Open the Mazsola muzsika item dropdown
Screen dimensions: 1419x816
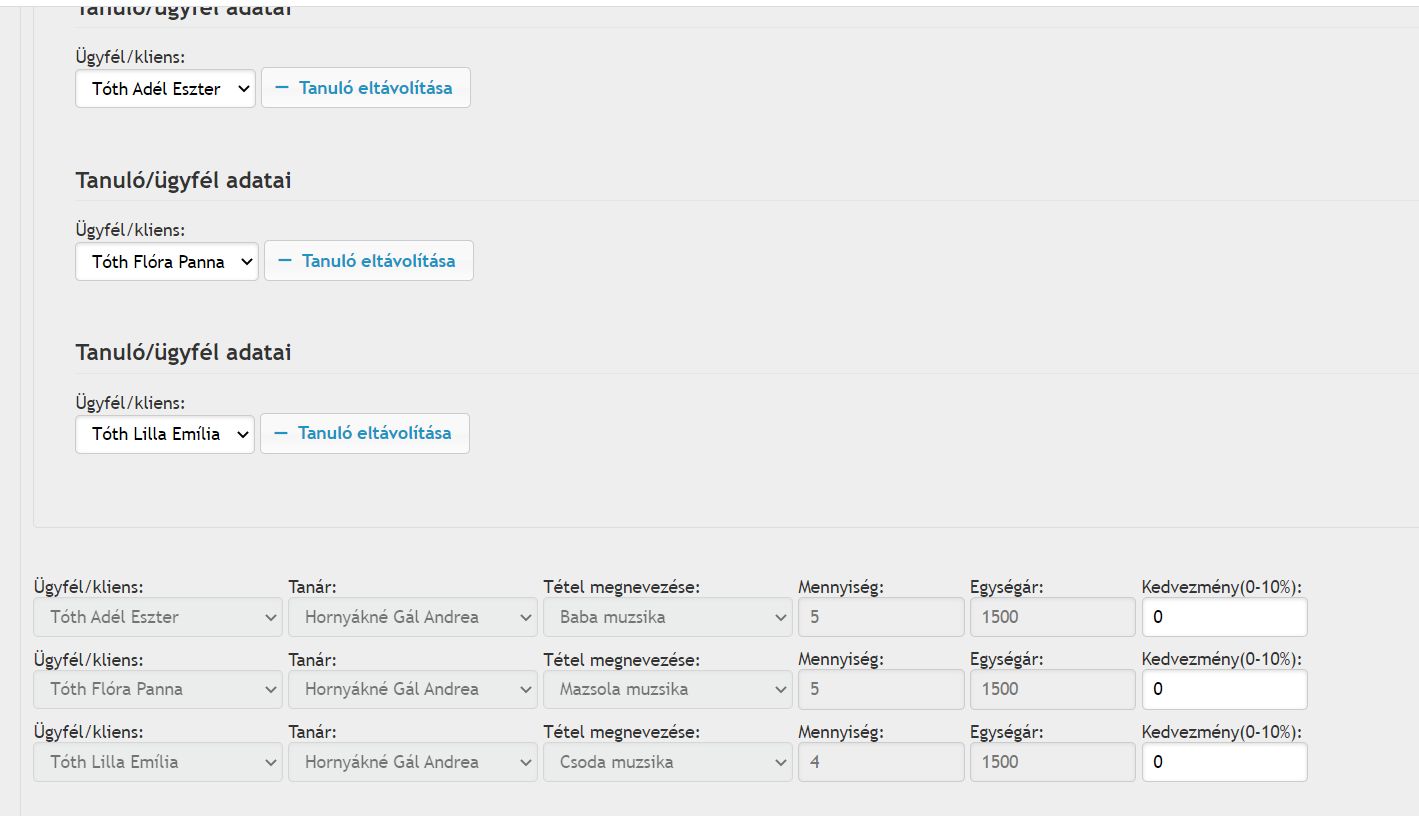[668, 689]
